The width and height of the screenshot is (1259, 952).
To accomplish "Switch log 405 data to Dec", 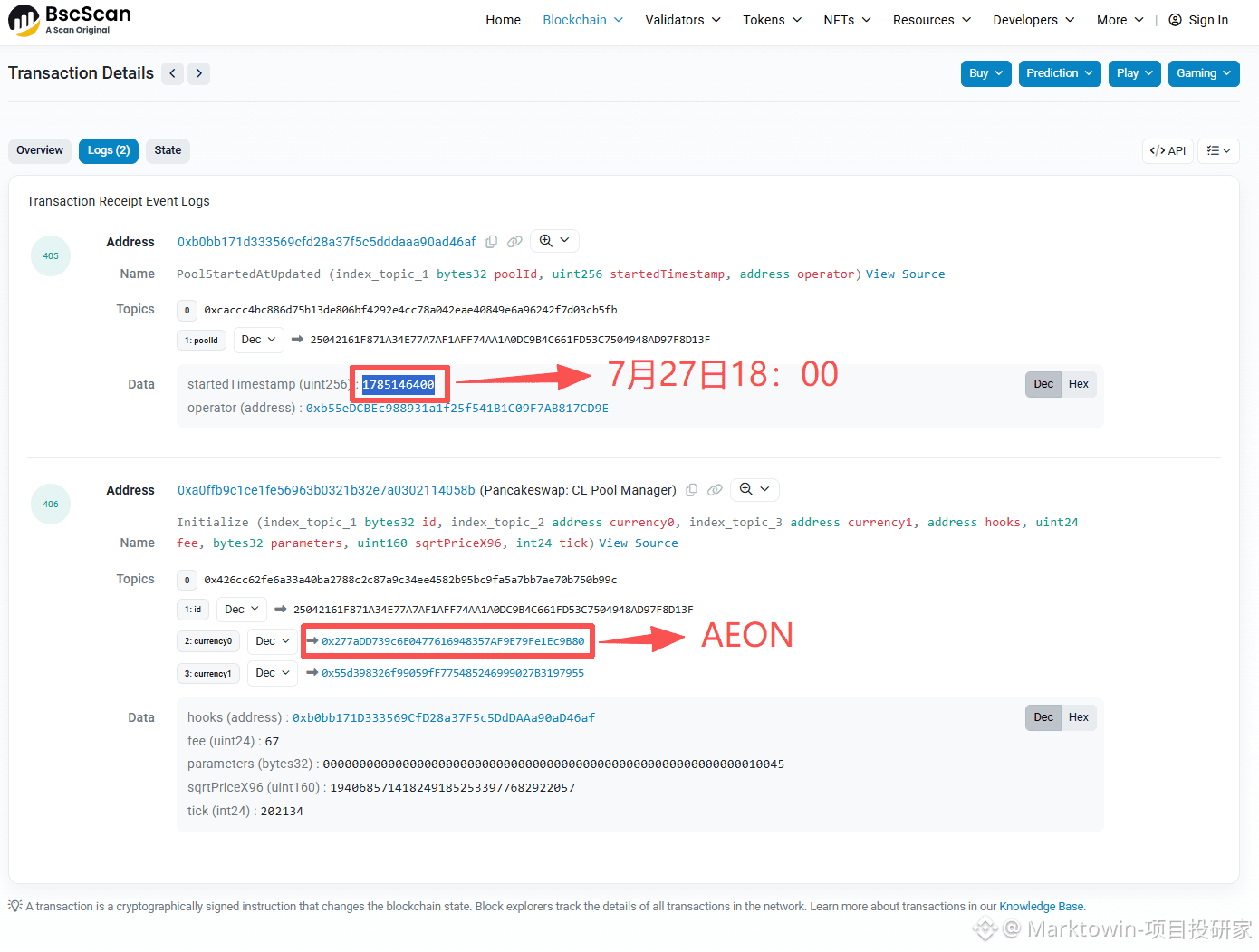I will point(1043,384).
